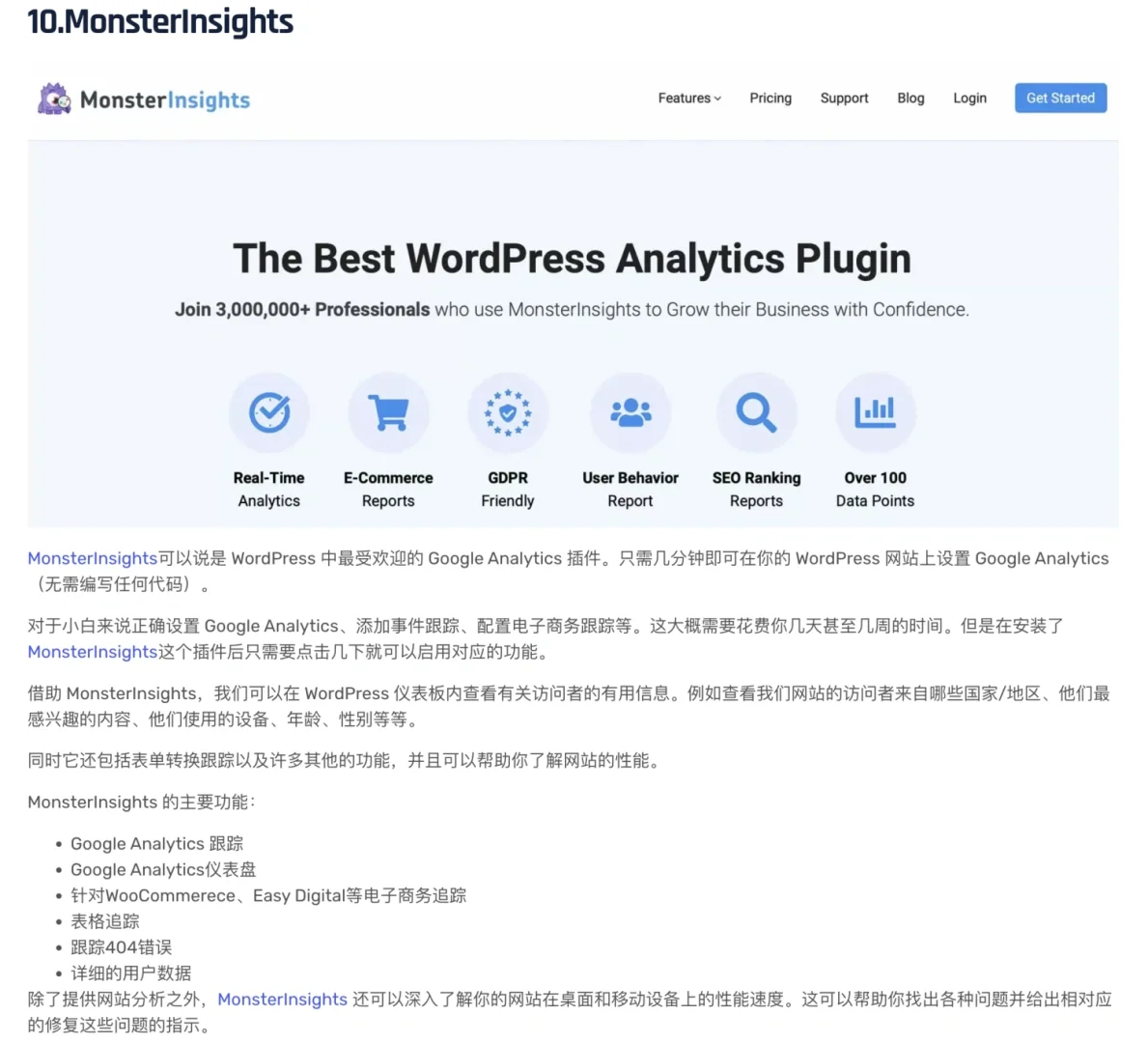Screen dimensions: 1148x1043
Task: Open the Login link
Action: [969, 98]
